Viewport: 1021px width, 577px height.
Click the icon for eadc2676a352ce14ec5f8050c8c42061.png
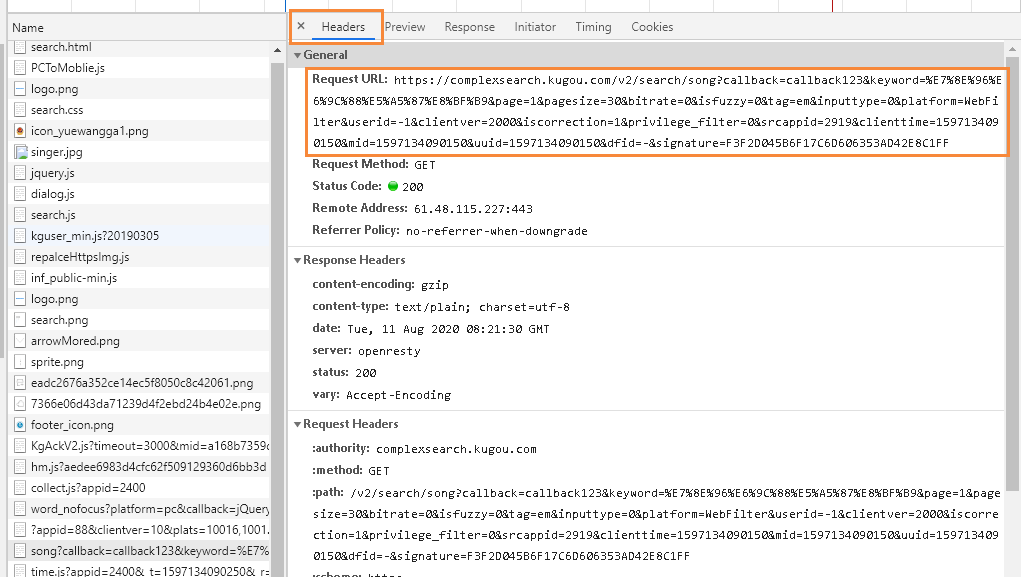[x=20, y=383]
